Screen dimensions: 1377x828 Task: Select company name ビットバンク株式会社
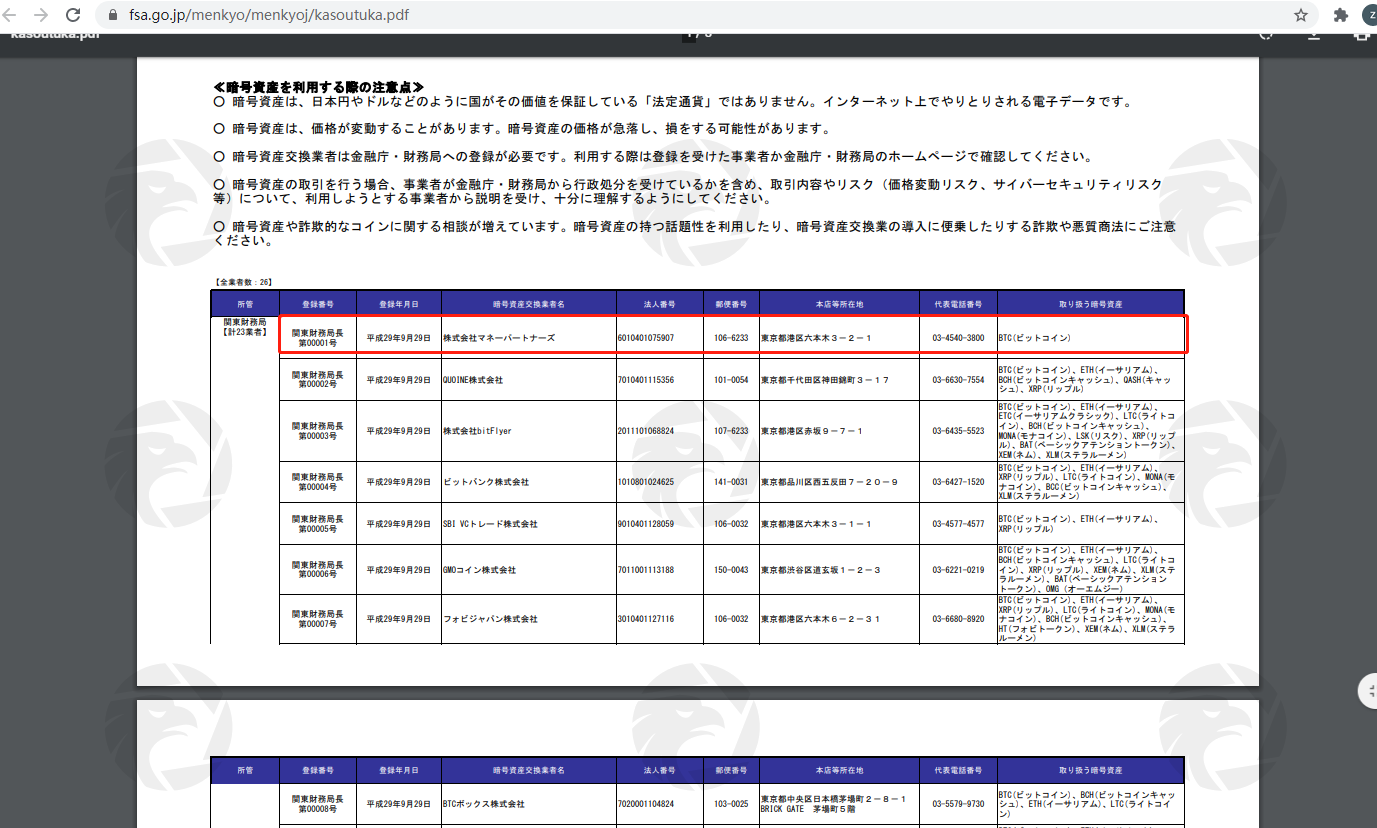486,482
